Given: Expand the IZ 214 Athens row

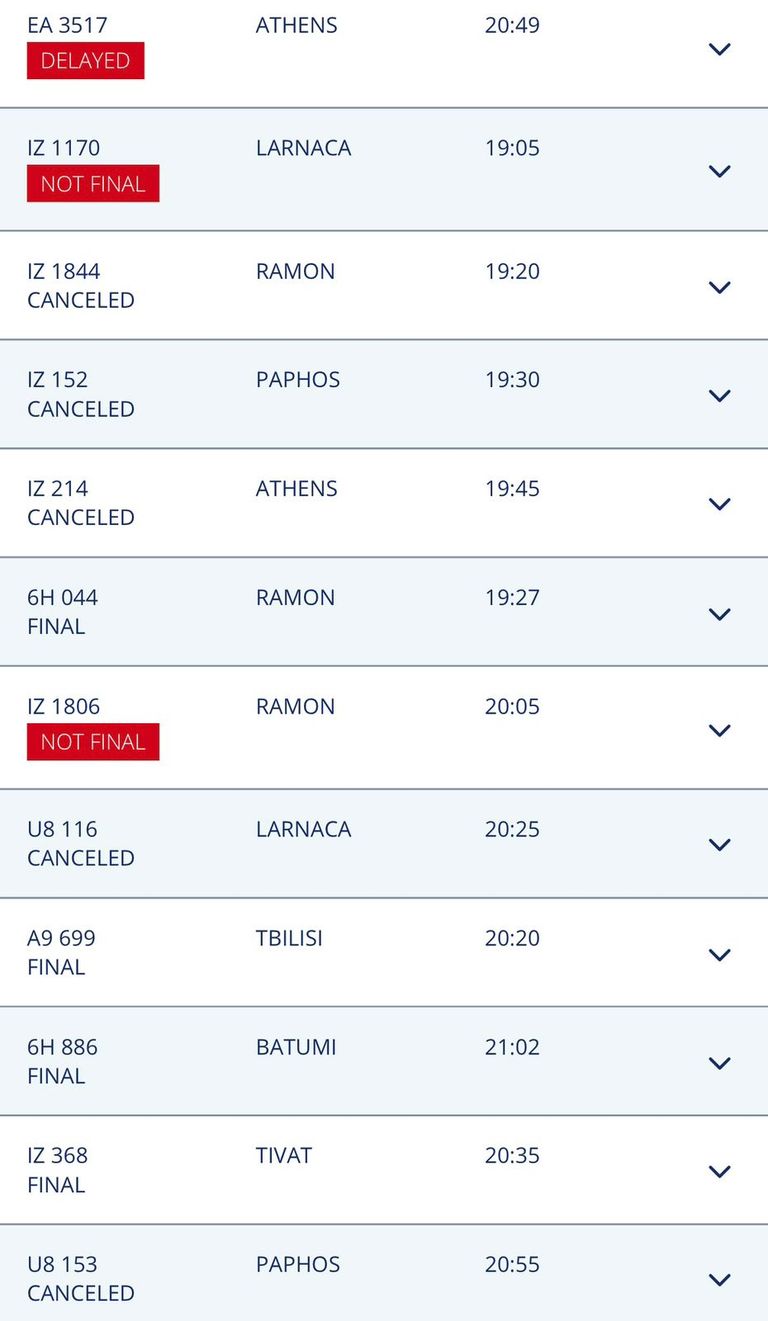Looking at the screenshot, I should tap(719, 504).
